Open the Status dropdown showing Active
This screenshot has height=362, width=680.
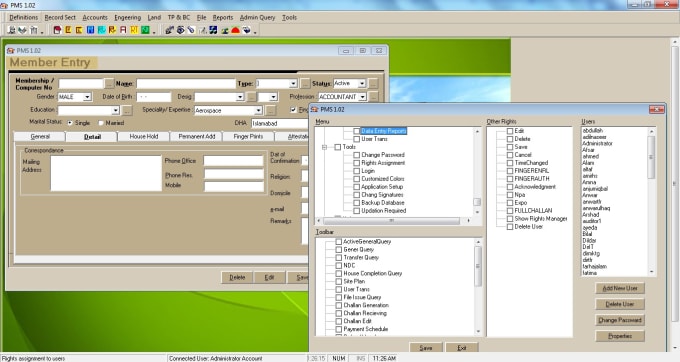(362, 83)
